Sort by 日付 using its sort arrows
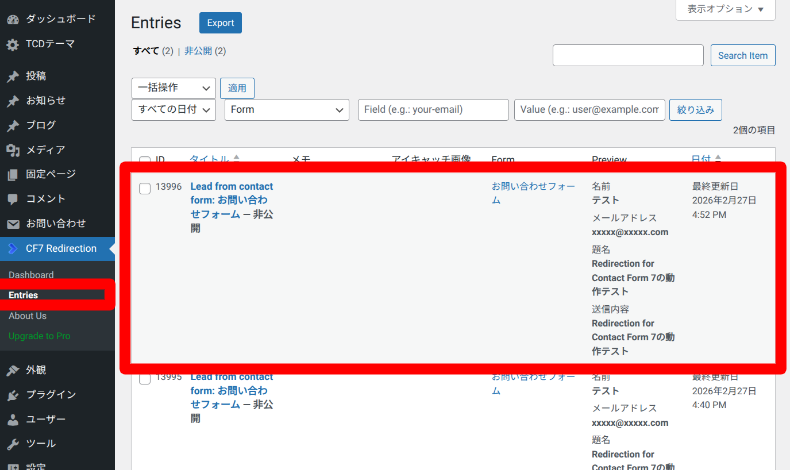 click(718, 159)
